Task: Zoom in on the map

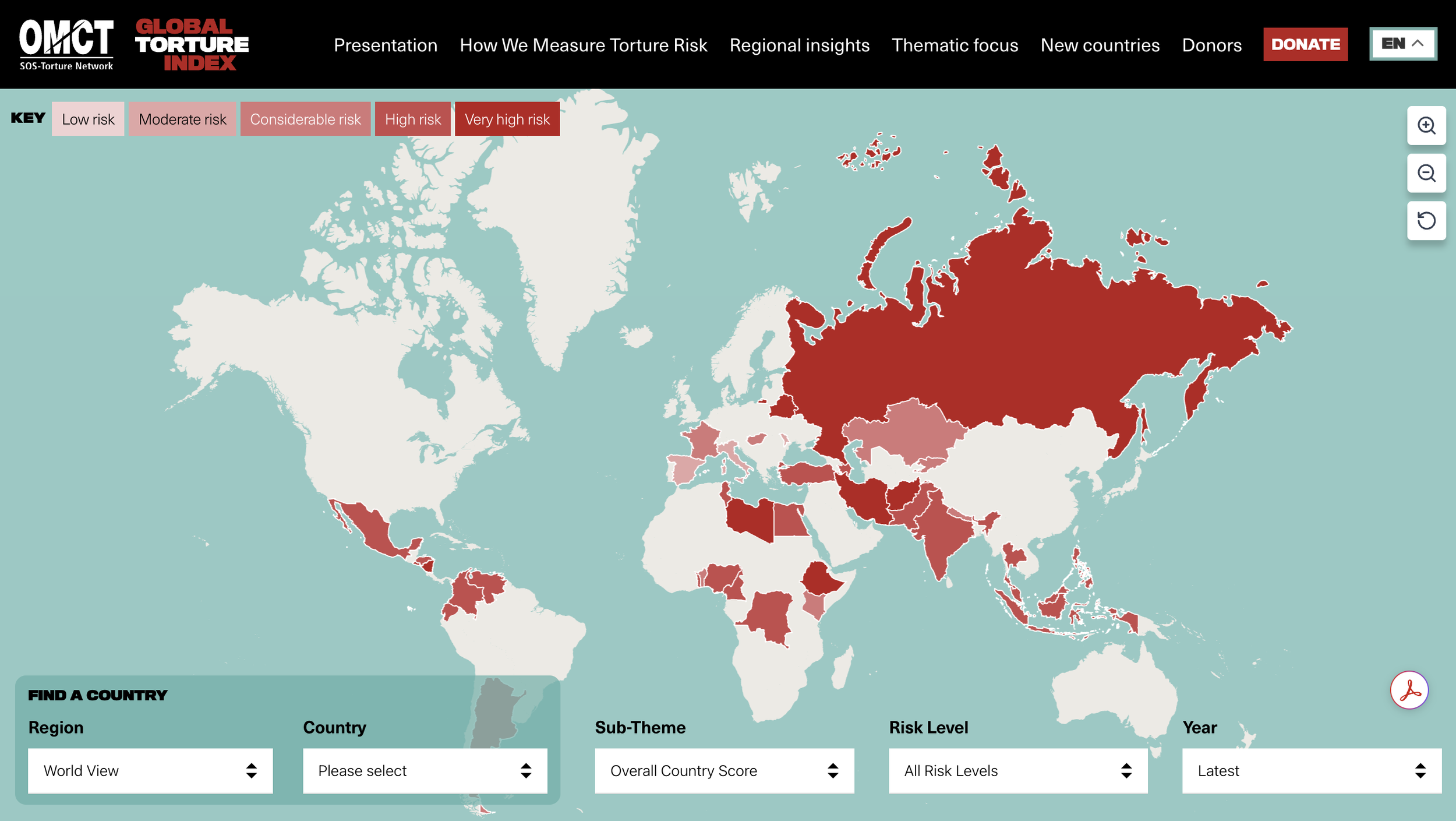Action: click(x=1426, y=125)
